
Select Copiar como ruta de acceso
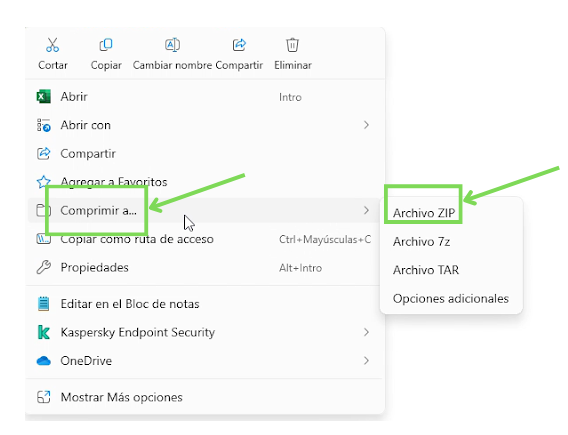coord(205,239)
